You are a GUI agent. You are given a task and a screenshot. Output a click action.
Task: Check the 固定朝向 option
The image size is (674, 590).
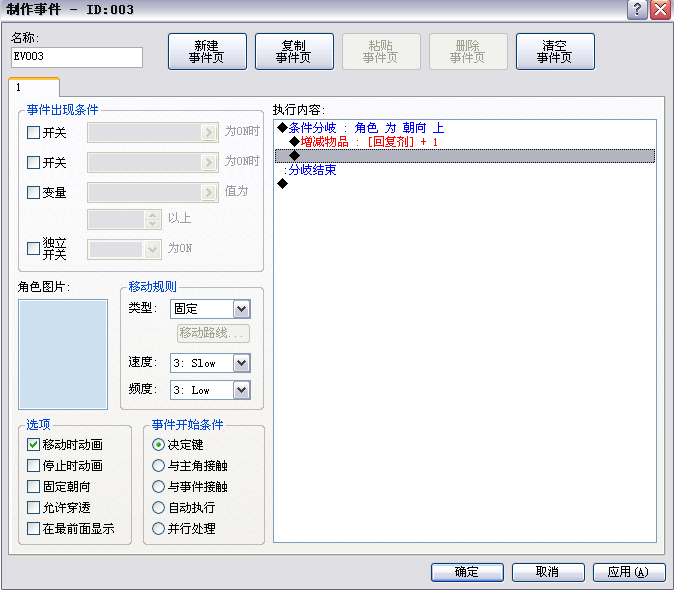coord(33,486)
